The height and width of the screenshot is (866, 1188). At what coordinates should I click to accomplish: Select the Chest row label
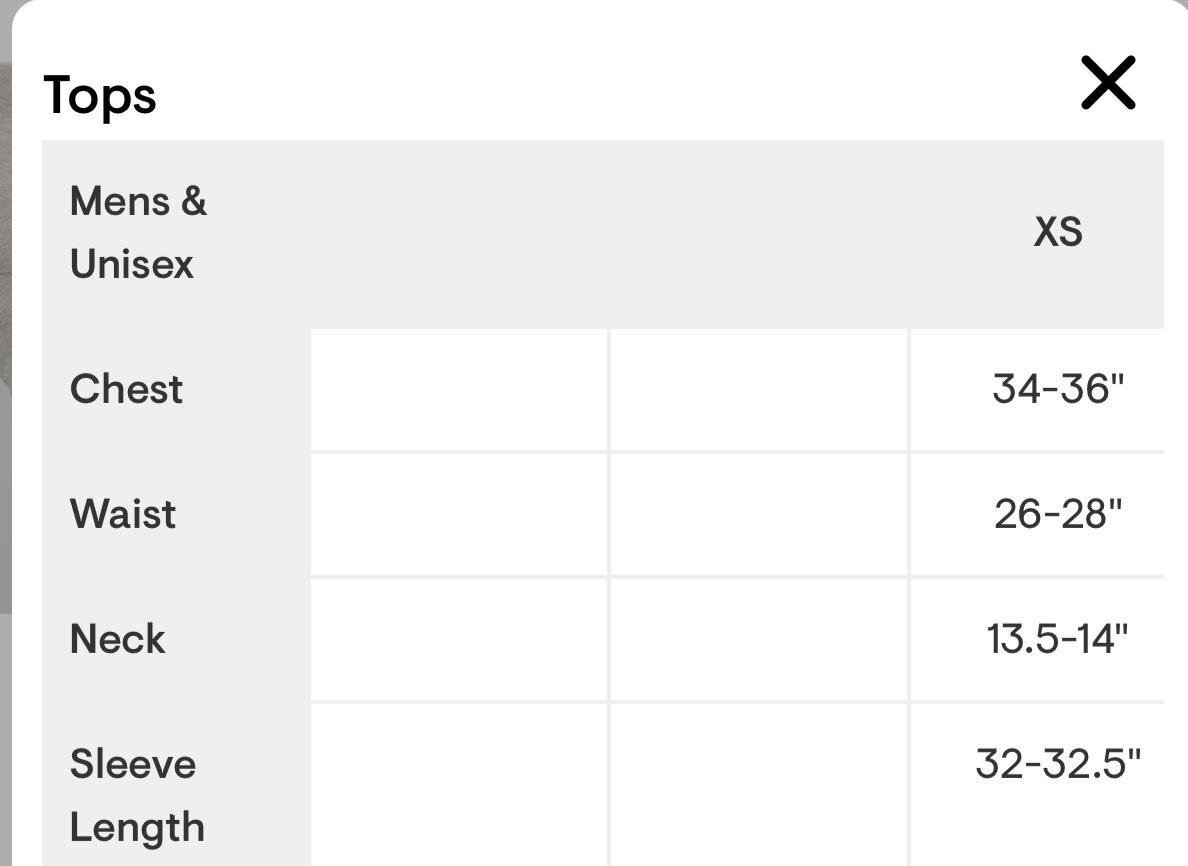(126, 389)
